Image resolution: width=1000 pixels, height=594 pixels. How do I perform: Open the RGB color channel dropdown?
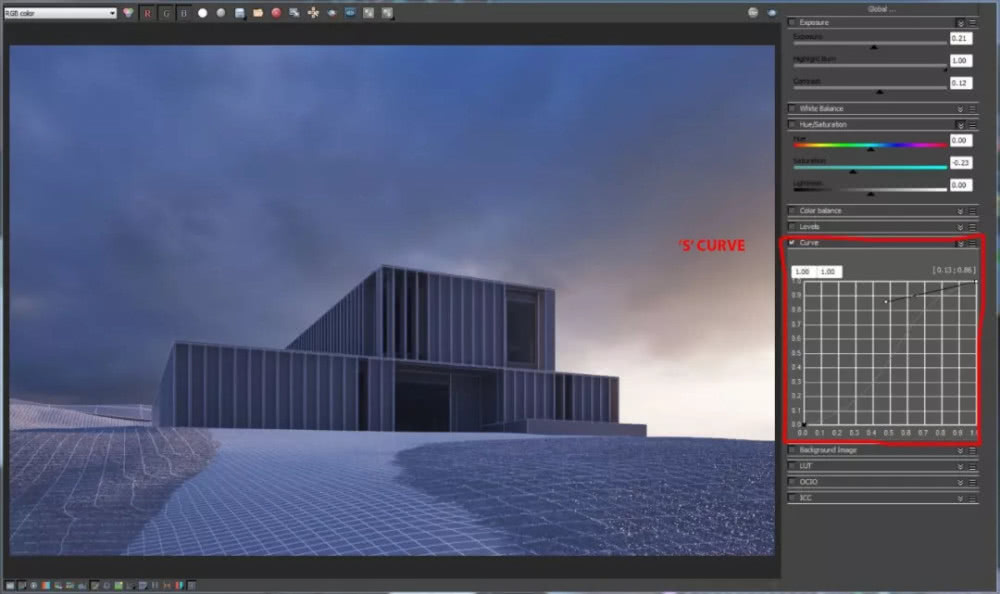[x=60, y=13]
